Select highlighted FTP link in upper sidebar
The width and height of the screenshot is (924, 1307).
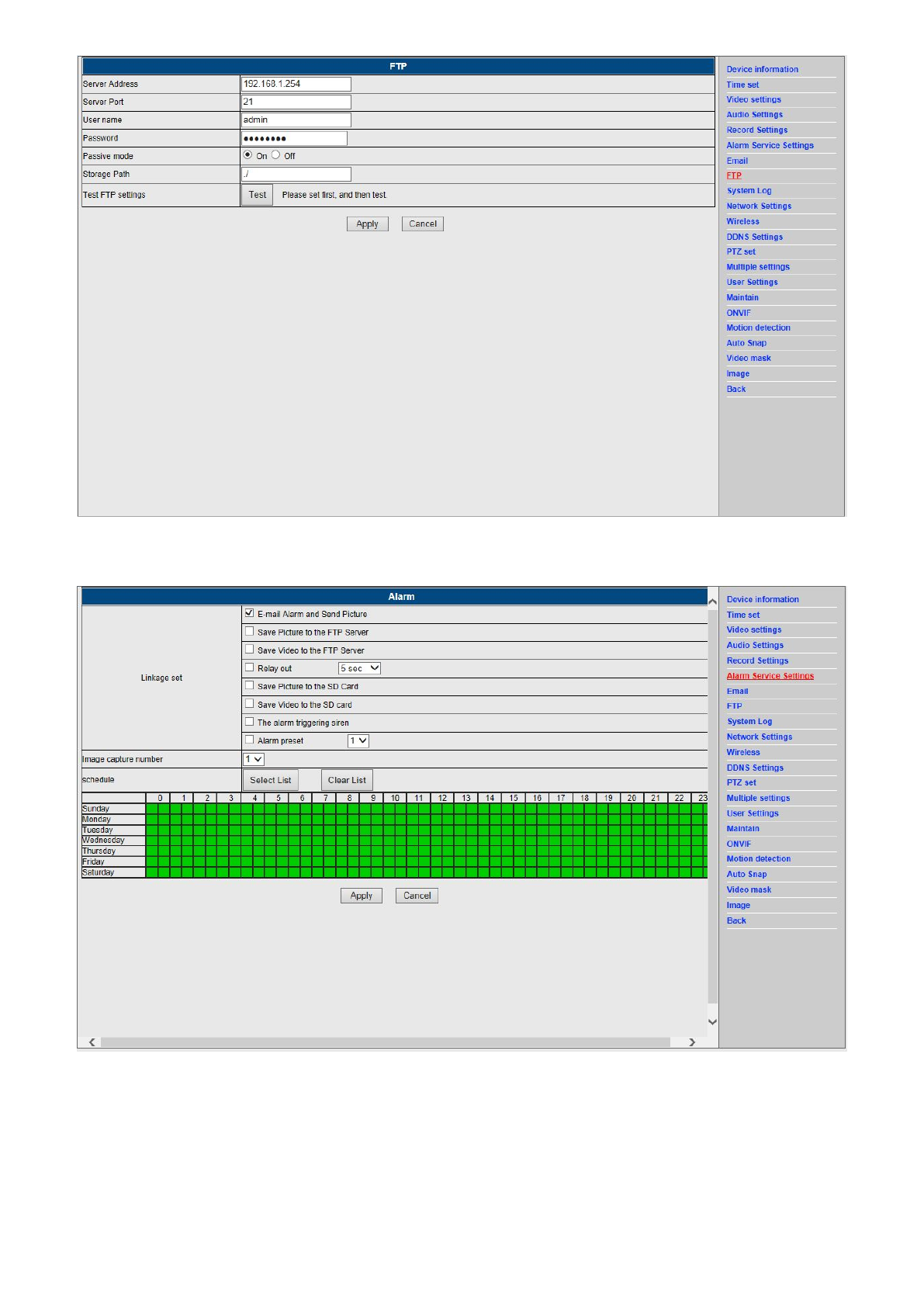[734, 175]
